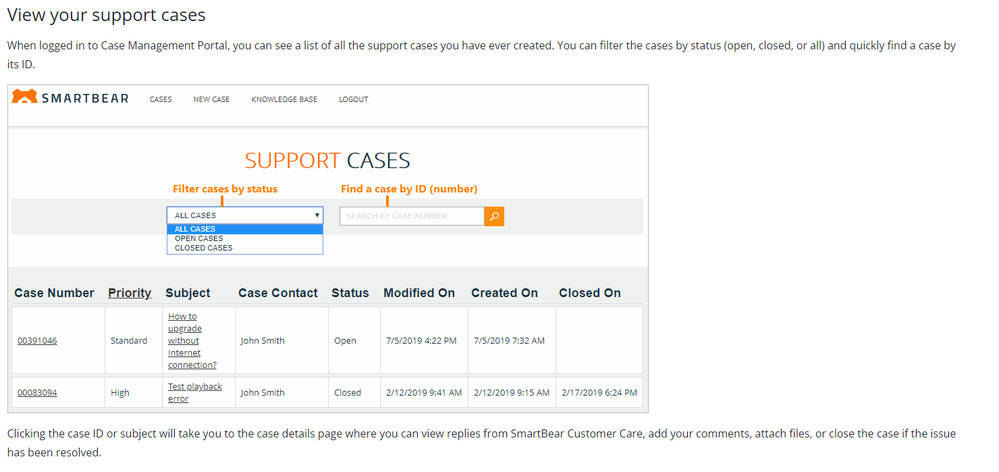This screenshot has width=999, height=472.
Task: Open 'How to upgrade without Internet connection?' subject
Action: [192, 341]
